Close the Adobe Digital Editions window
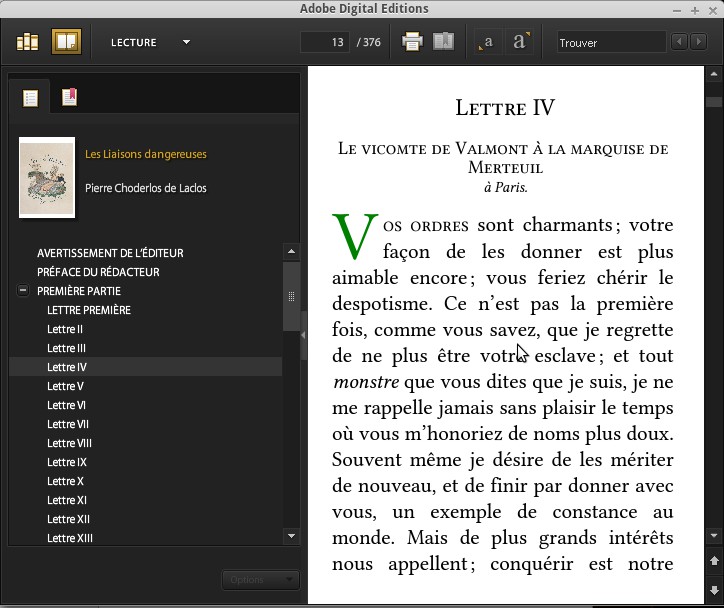Screen dimensions: 724x608 tap(713, 10)
